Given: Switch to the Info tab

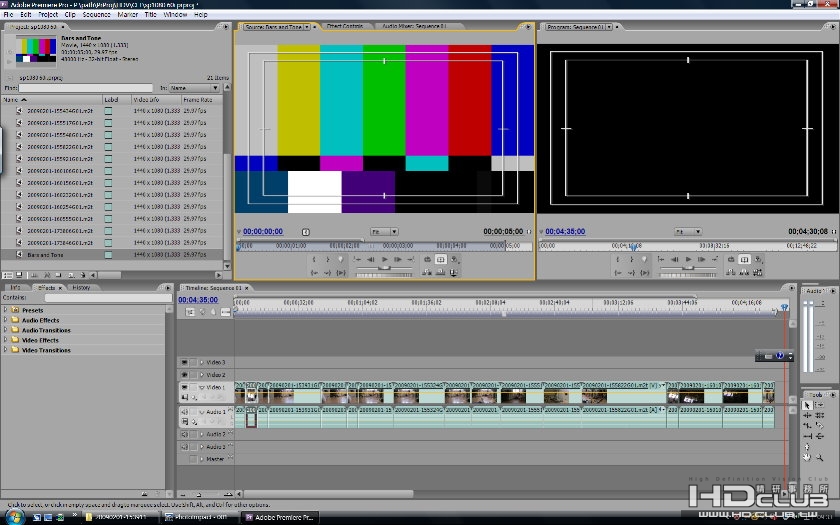Looking at the screenshot, I should [16, 288].
